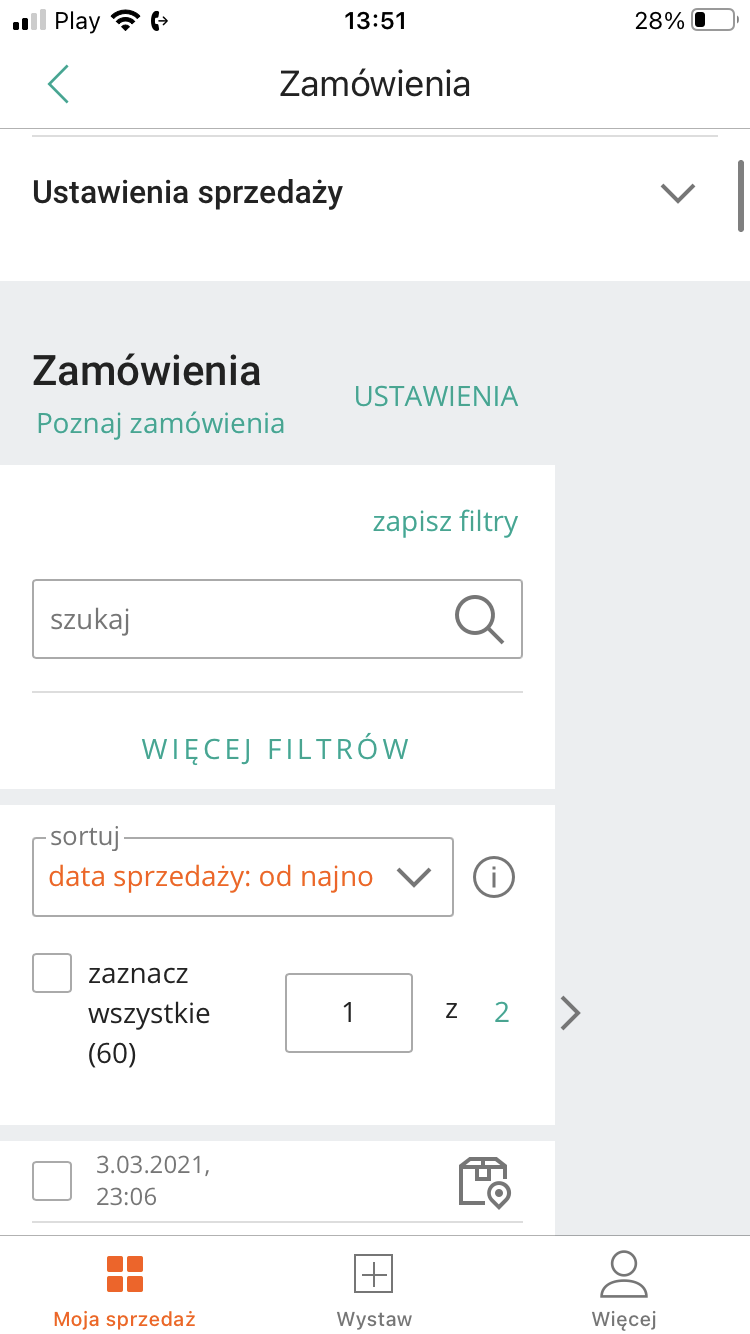Tap the parcel locker delivery icon
Viewport: 750px width, 1334px height.
pyautogui.click(x=484, y=1183)
